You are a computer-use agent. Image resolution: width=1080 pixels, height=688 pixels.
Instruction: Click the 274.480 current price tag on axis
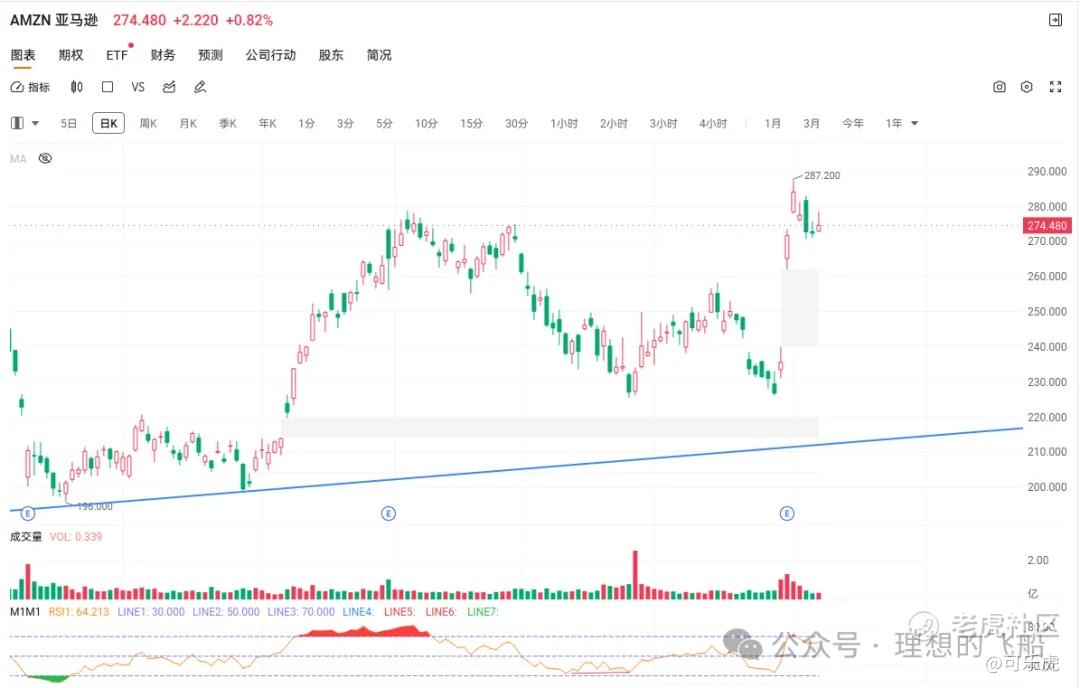(x=1047, y=225)
